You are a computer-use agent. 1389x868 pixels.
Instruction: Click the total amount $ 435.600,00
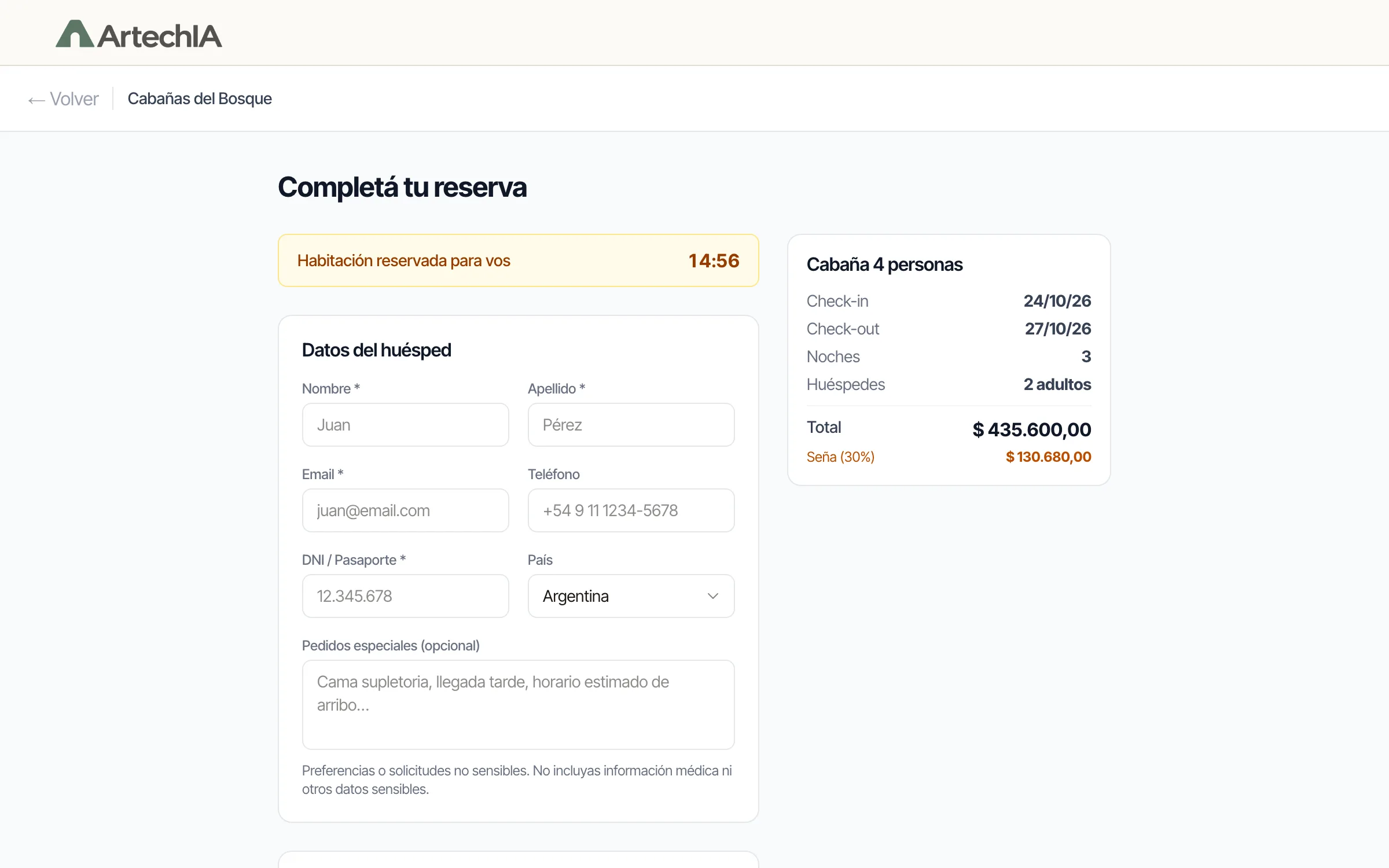tap(1031, 429)
